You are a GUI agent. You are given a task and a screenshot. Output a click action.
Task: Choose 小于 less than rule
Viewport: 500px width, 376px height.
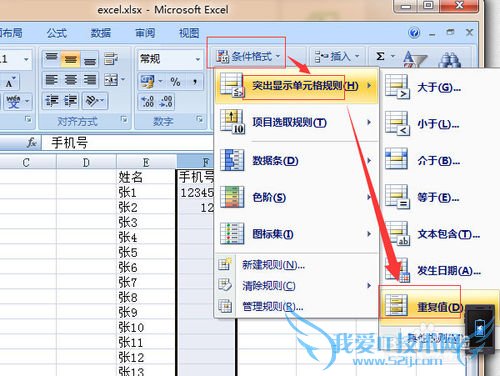click(x=438, y=124)
